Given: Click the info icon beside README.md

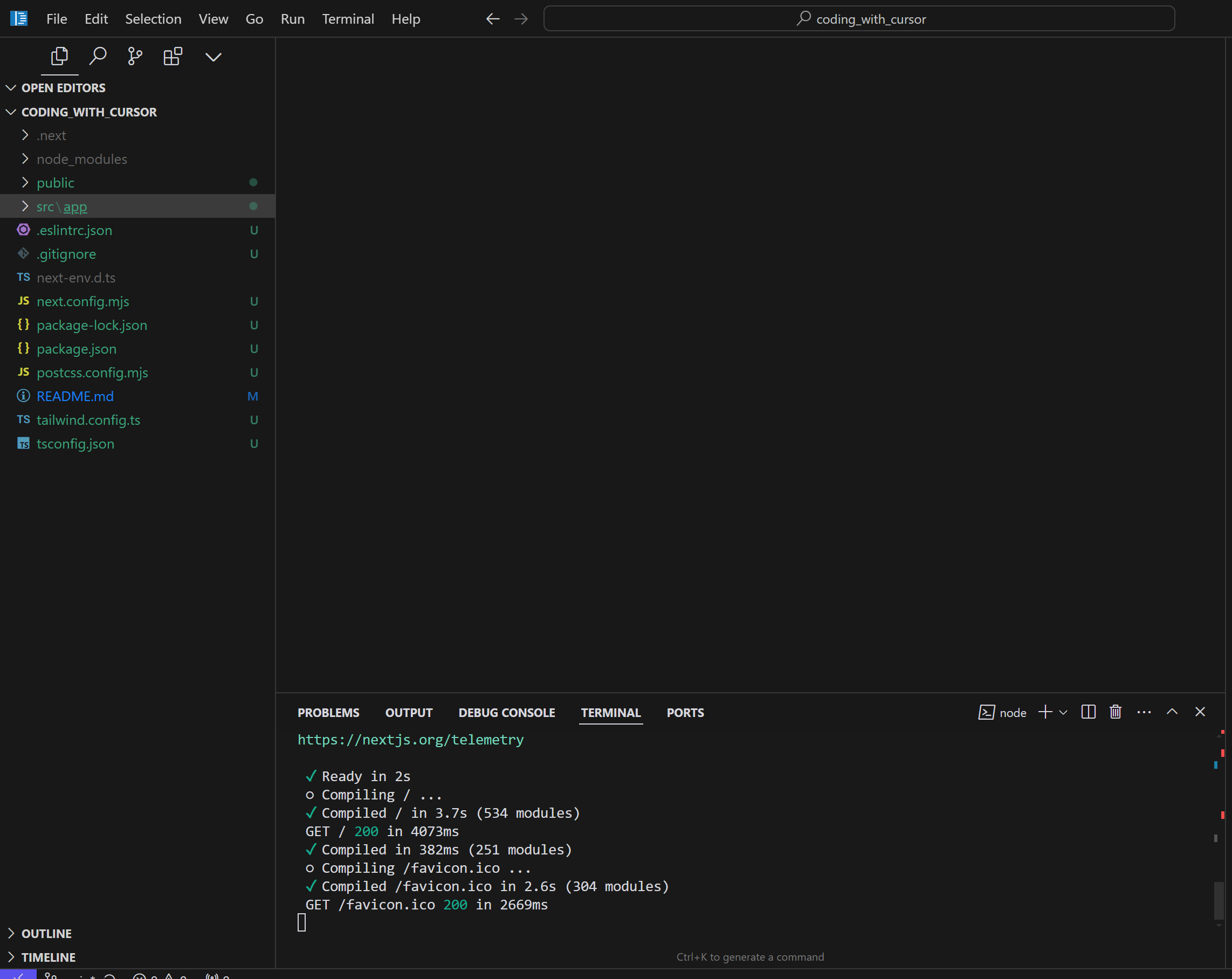Looking at the screenshot, I should tap(23, 396).
